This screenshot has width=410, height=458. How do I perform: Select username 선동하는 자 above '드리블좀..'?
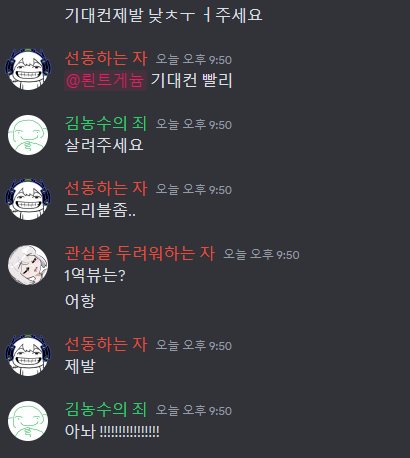pyautogui.click(x=106, y=188)
